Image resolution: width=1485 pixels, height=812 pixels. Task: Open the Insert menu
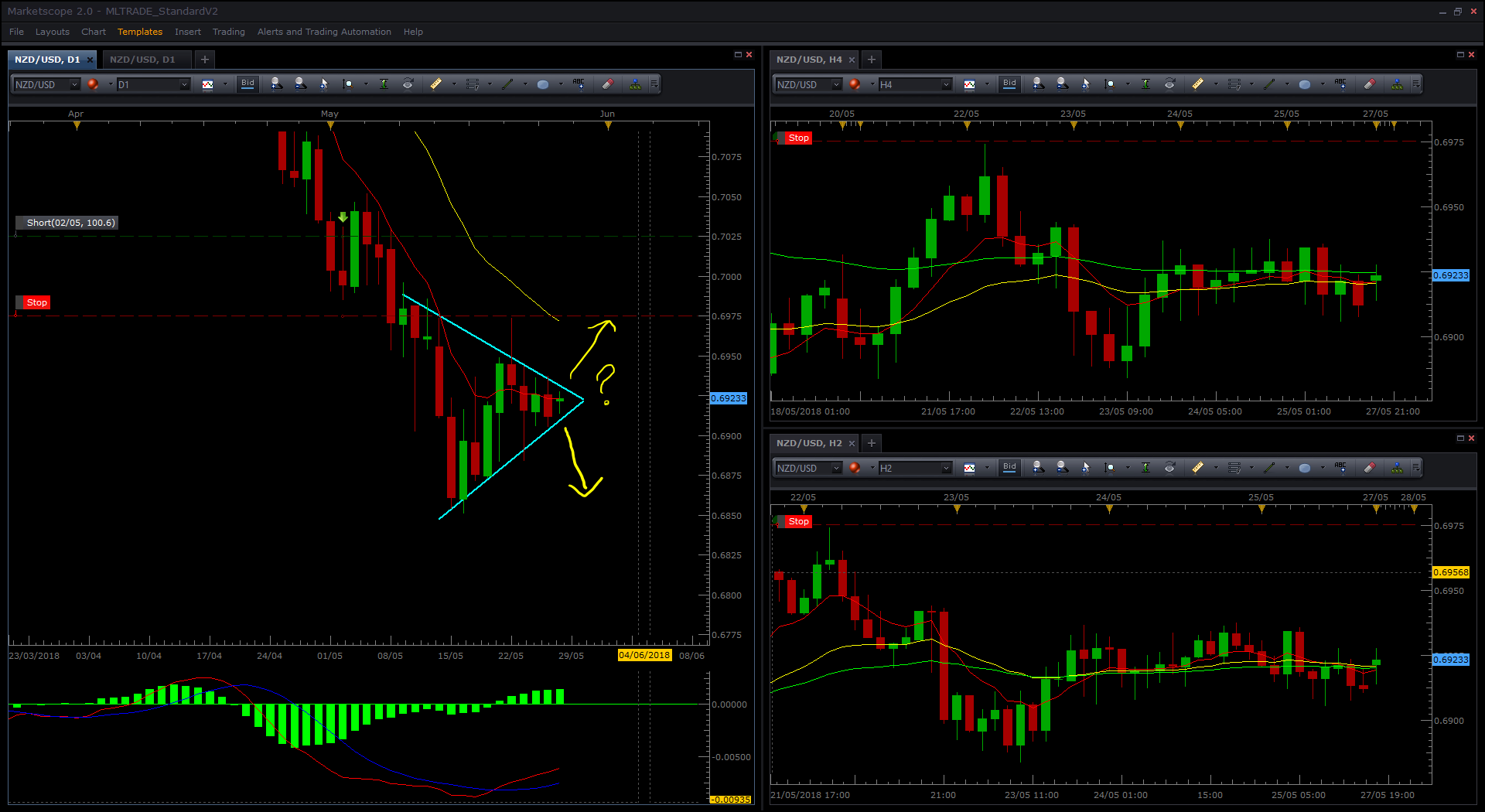188,32
